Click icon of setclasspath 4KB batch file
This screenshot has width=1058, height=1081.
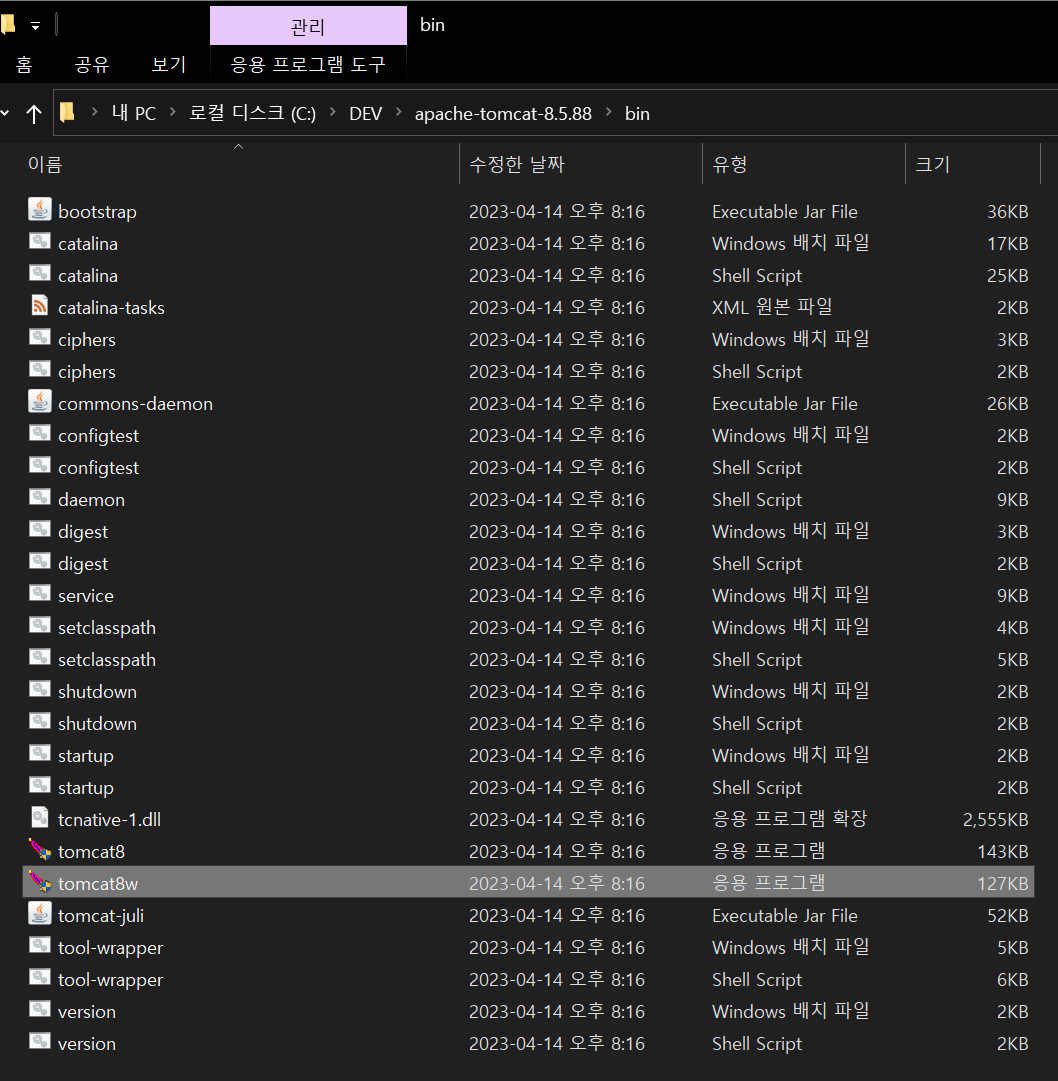(x=40, y=625)
